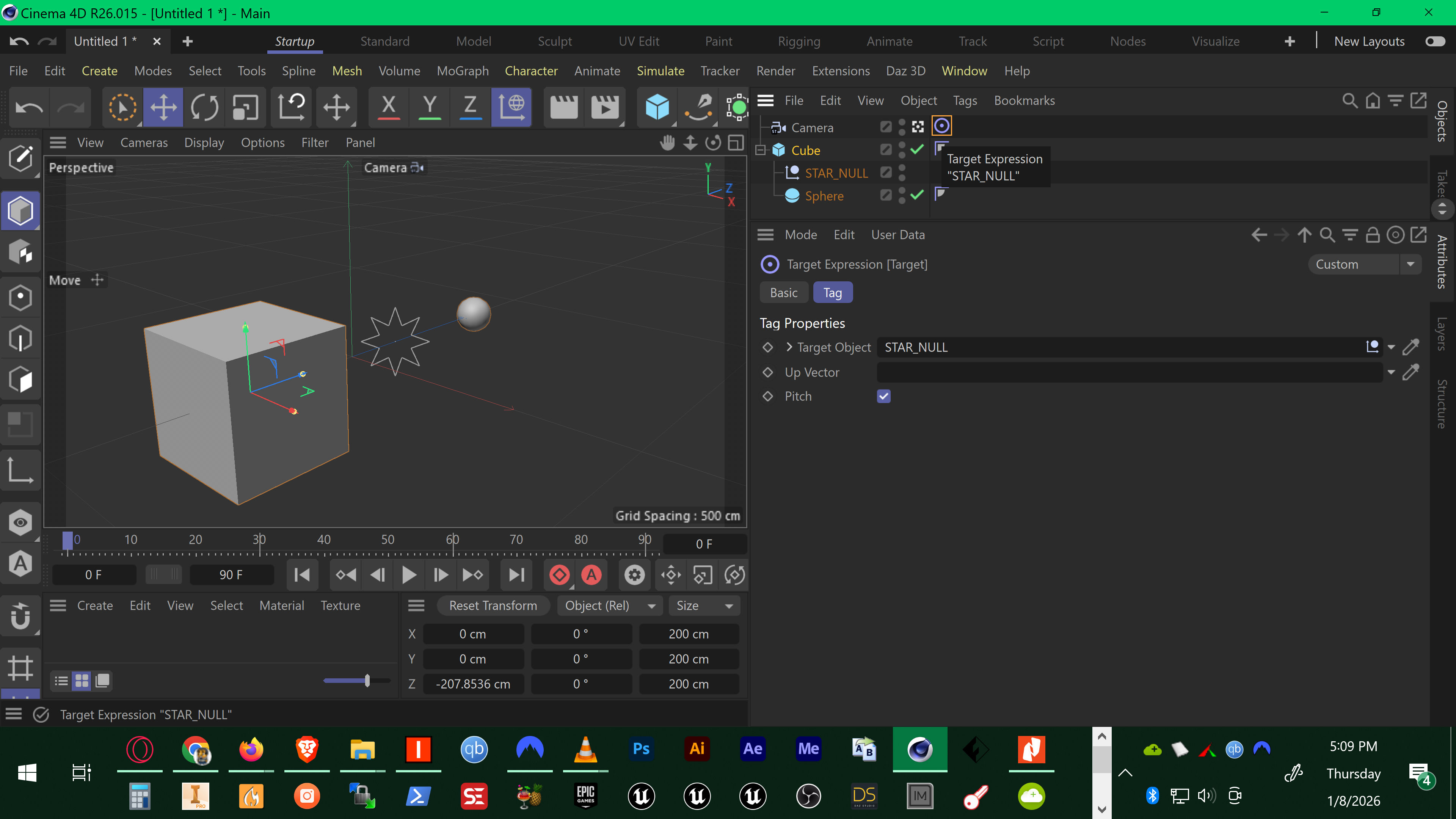1456x819 pixels.
Task: Click the Target Expression tag on Camera
Action: point(941,126)
